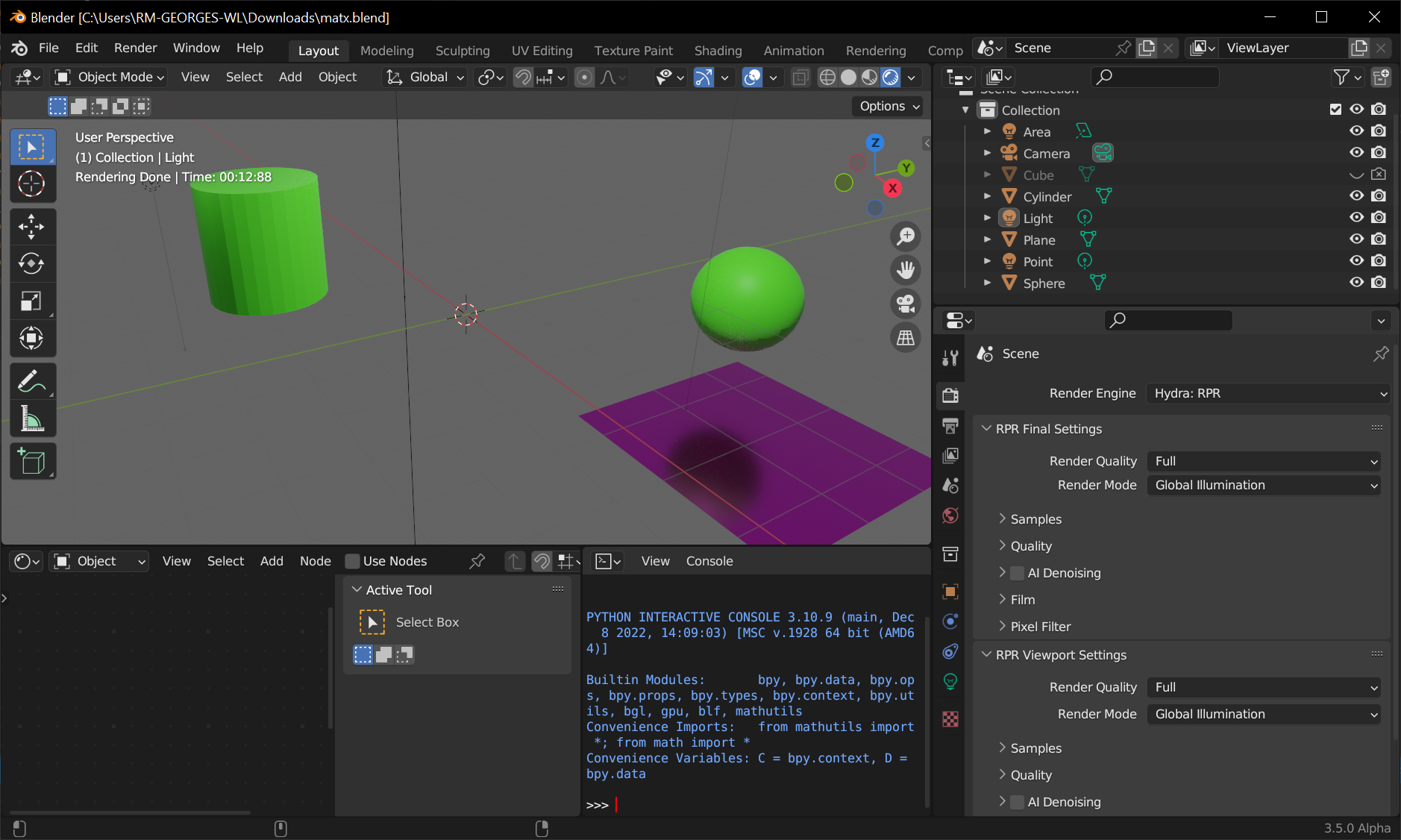Click the pan view hand icon

pyautogui.click(x=906, y=270)
